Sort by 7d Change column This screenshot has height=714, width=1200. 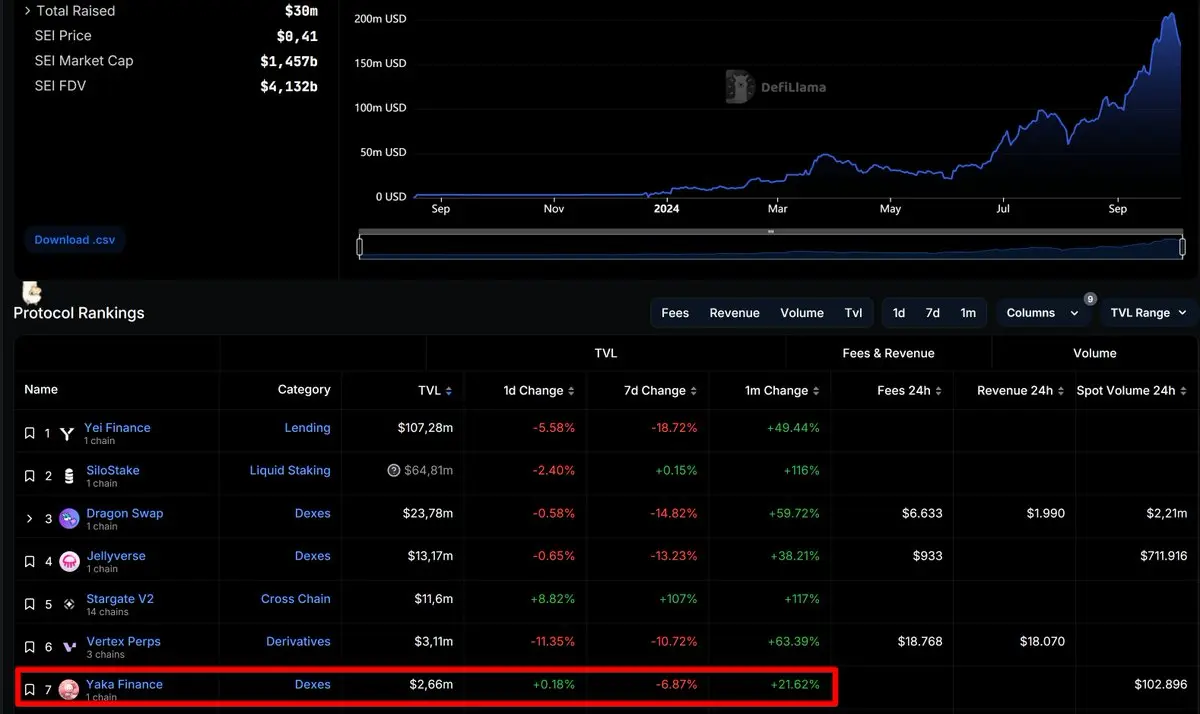694,391
